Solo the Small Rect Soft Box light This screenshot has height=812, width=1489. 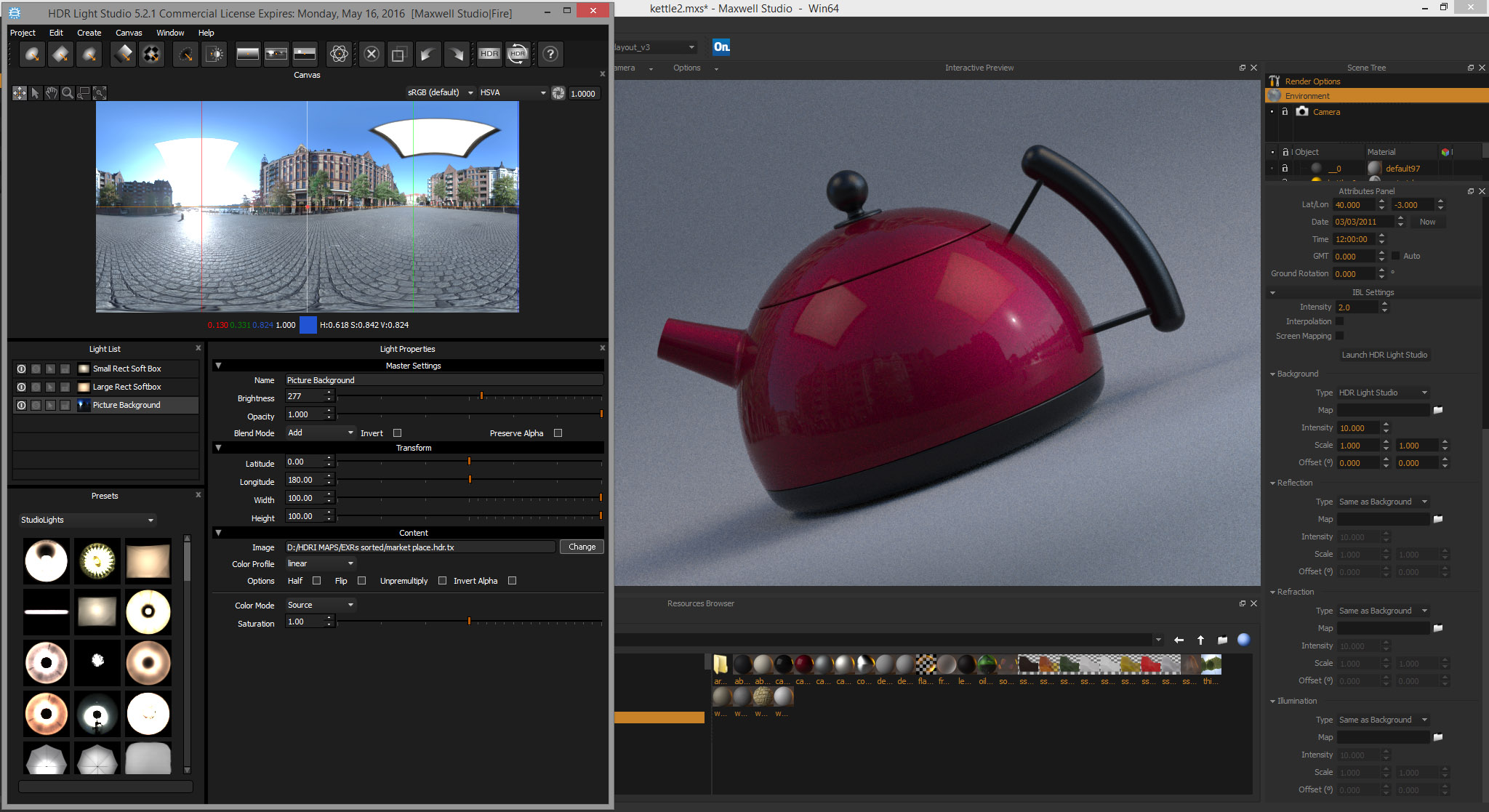pos(36,369)
